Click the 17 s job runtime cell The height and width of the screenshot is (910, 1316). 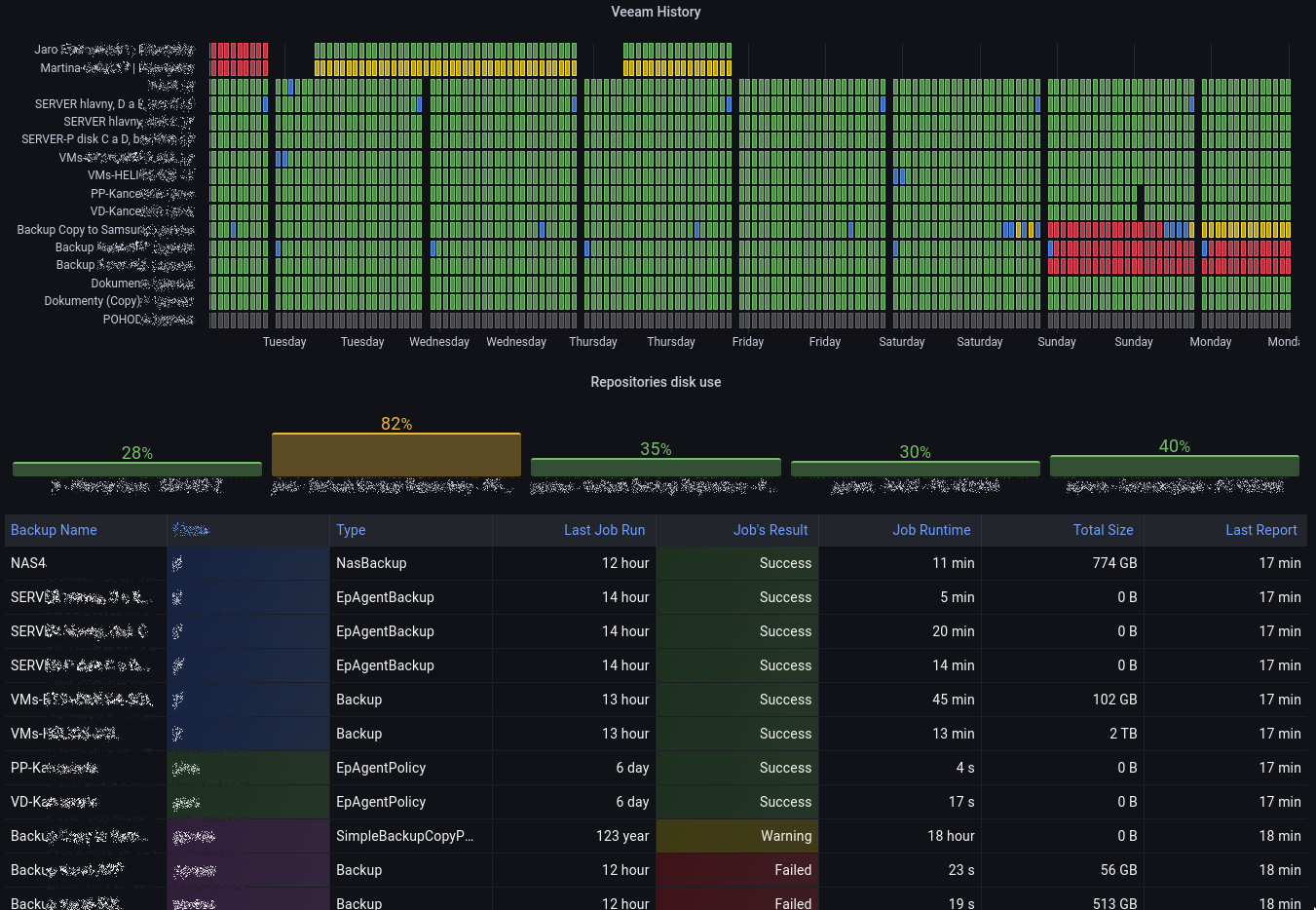pyautogui.click(x=900, y=802)
